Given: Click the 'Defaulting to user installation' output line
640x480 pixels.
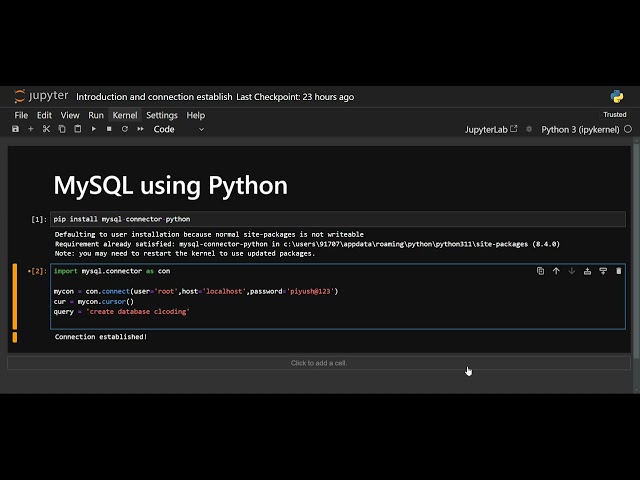Looking at the screenshot, I should 209,234.
